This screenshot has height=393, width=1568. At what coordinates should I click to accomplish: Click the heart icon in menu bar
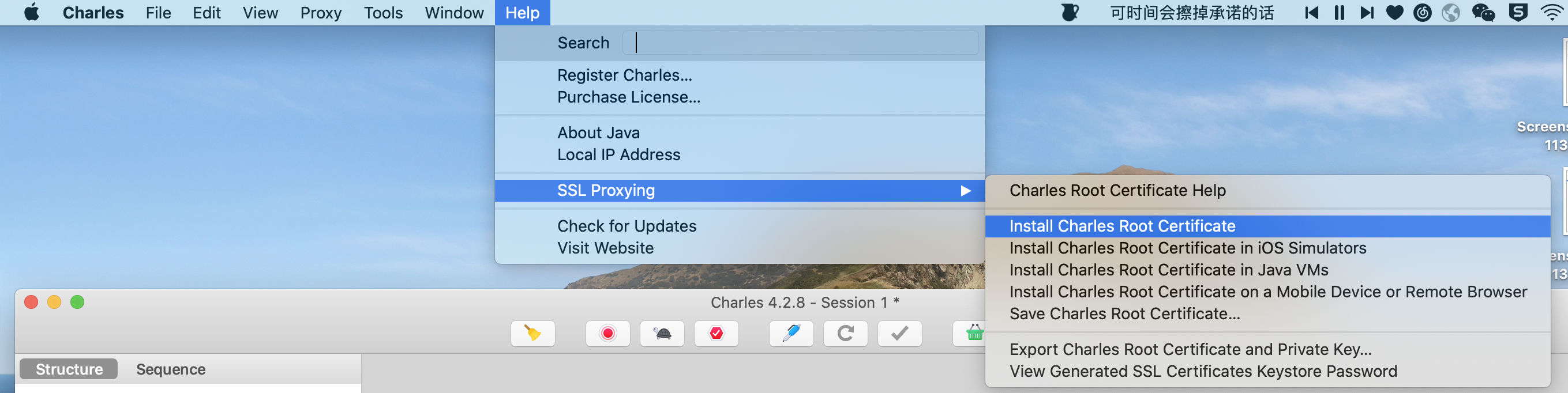pos(1394,13)
